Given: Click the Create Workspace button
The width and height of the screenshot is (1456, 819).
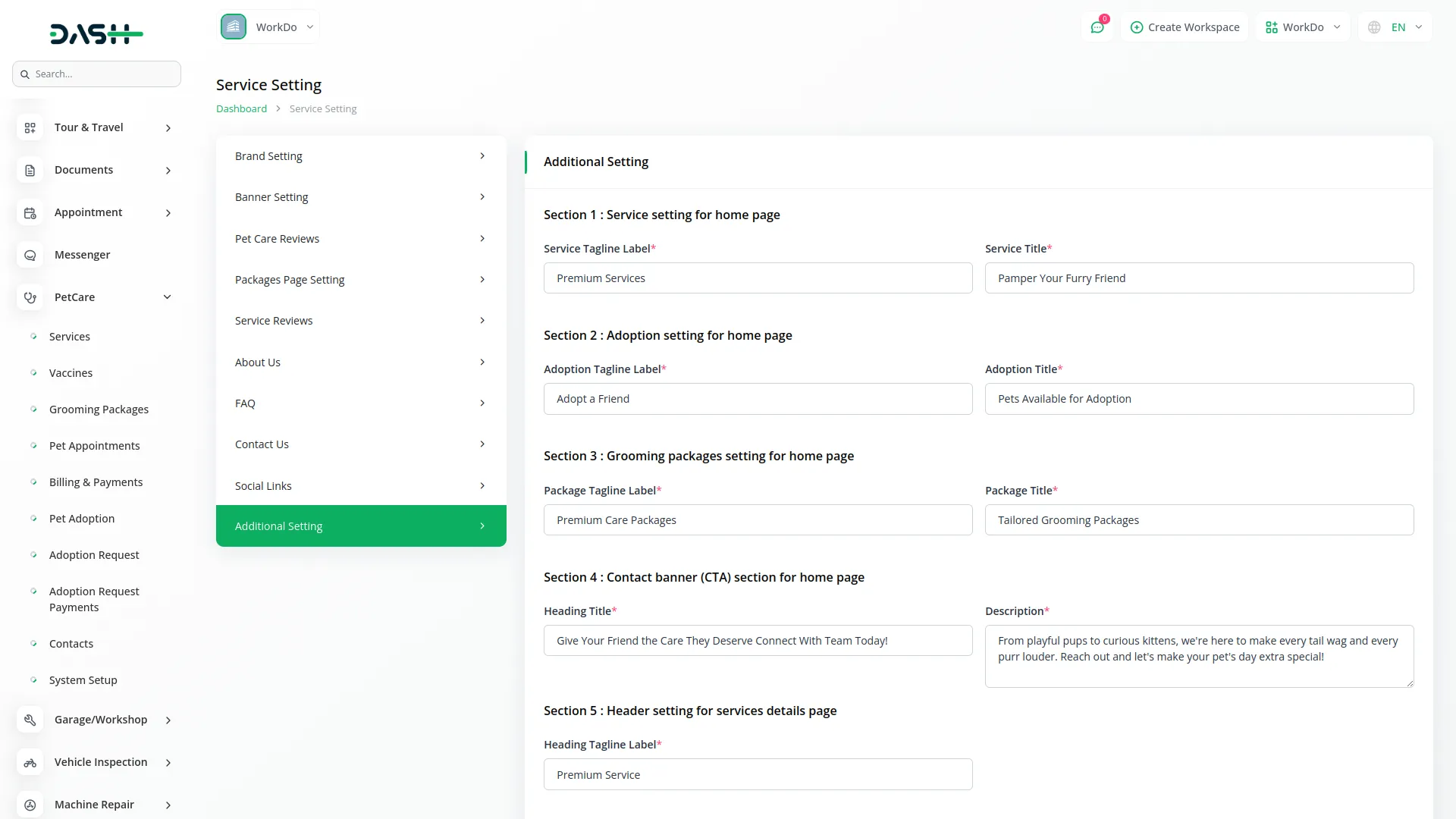Looking at the screenshot, I should point(1185,27).
